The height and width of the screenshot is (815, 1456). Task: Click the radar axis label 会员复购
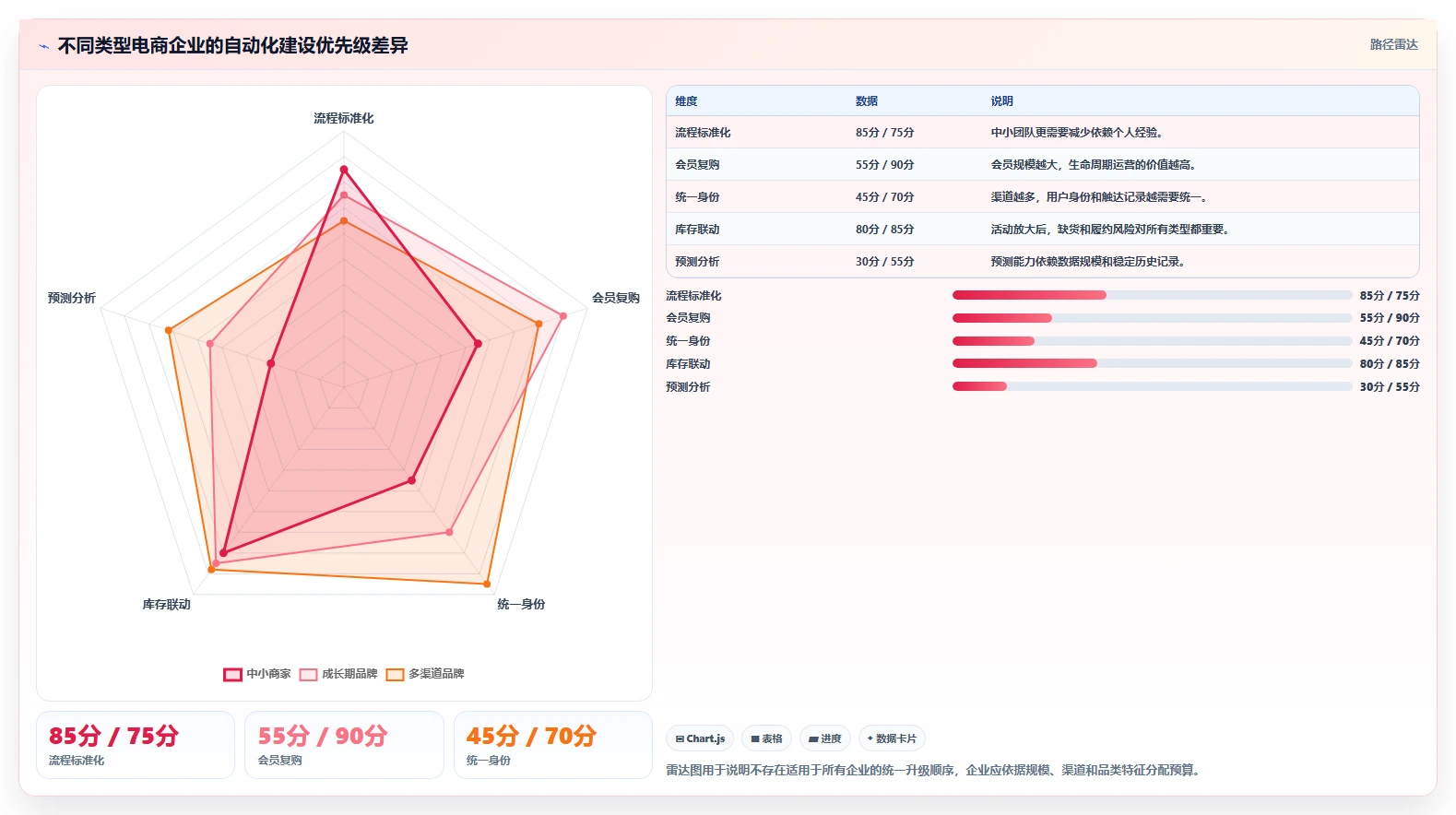coord(616,298)
